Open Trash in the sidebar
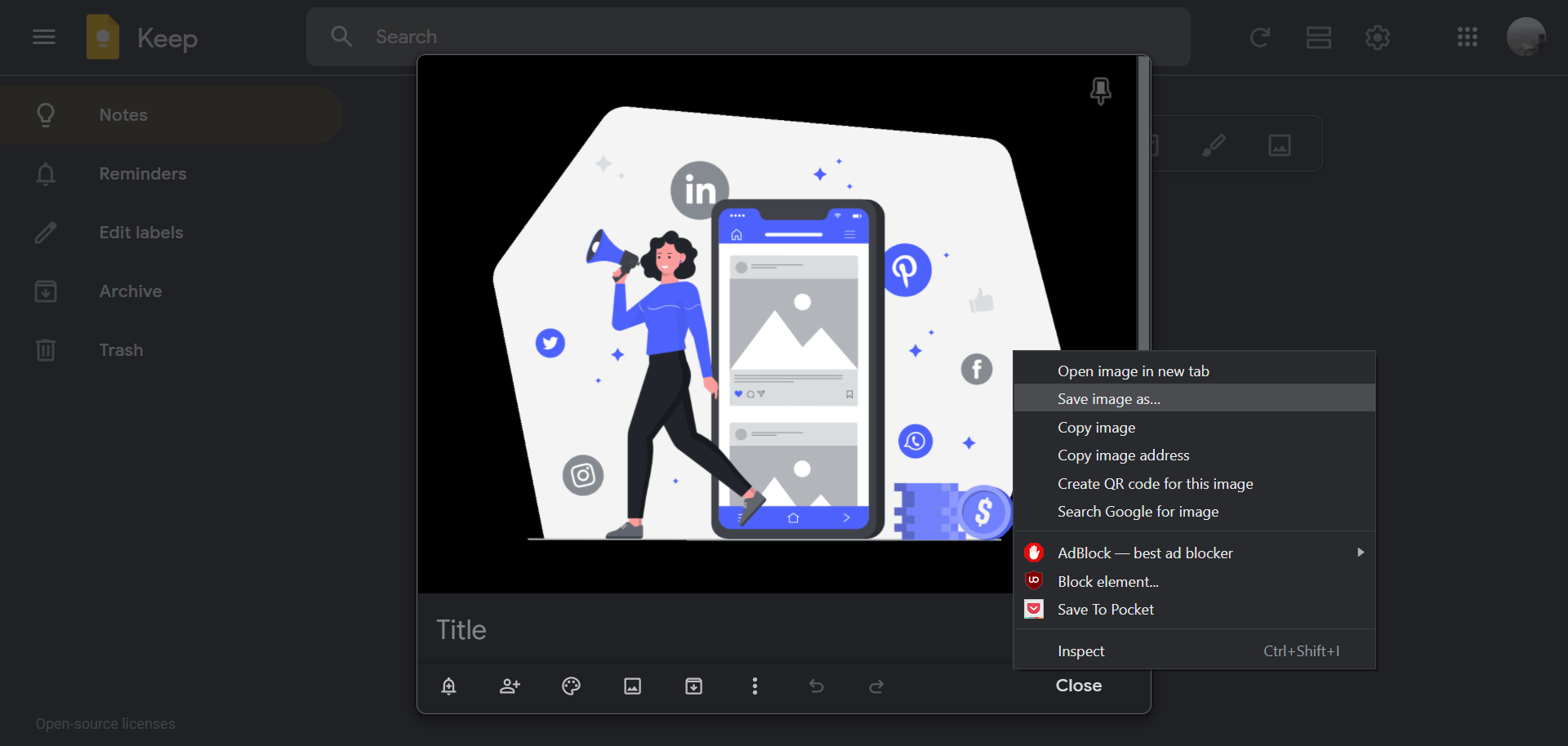This screenshot has height=746, width=1568. click(171, 350)
